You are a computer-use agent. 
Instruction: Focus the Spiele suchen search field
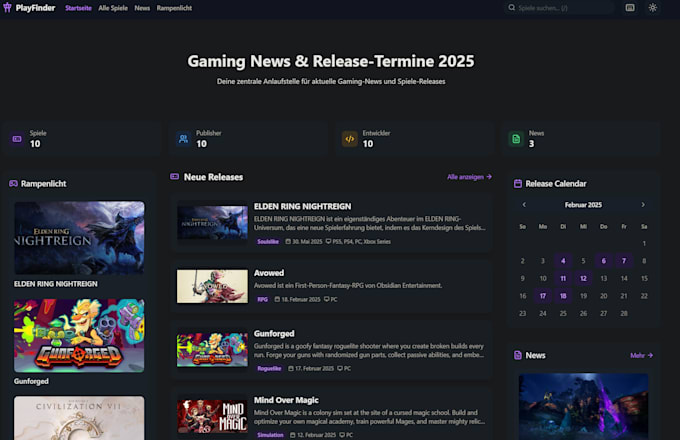559,7
